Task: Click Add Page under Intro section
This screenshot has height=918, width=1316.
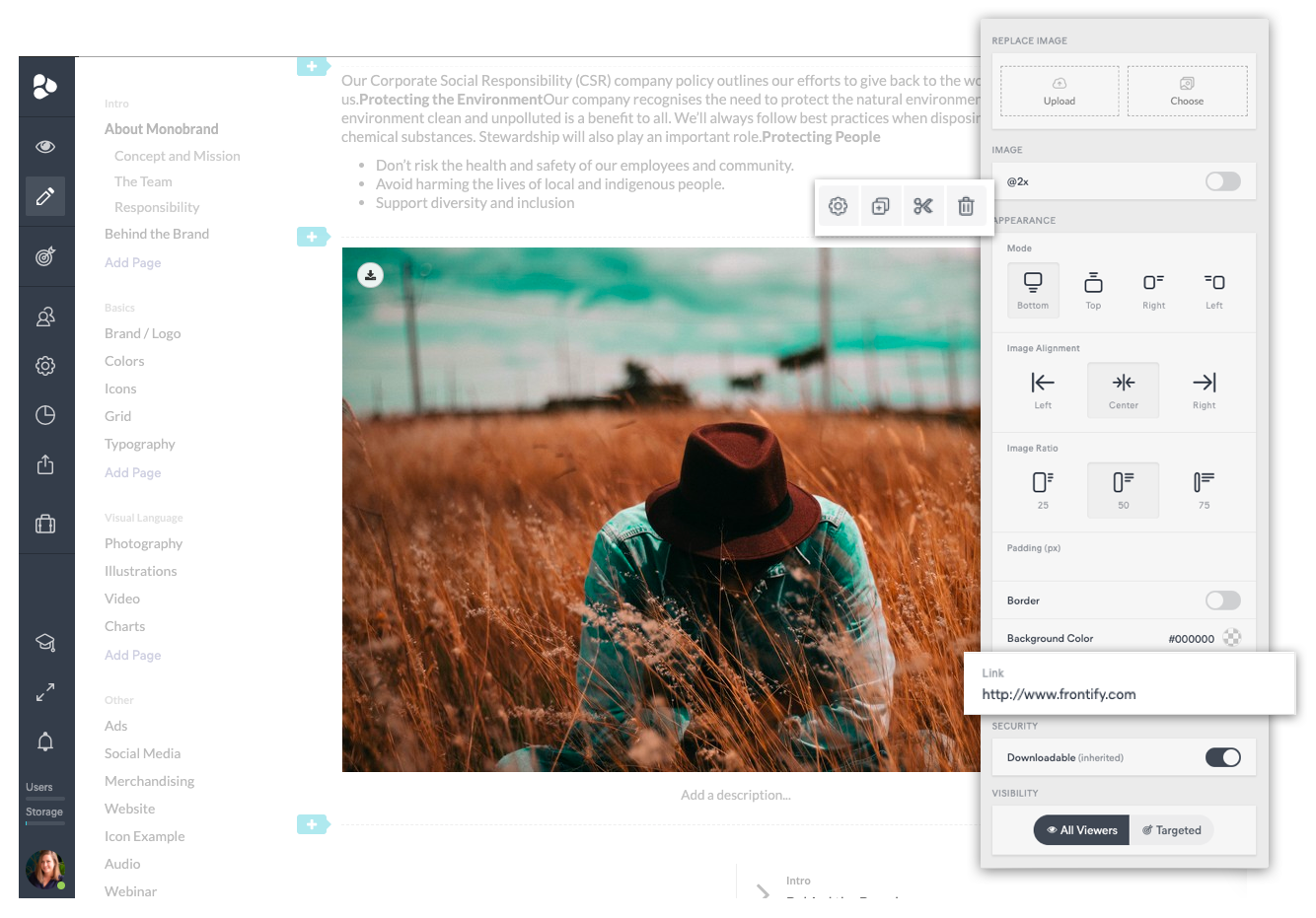Action: pyautogui.click(x=132, y=262)
